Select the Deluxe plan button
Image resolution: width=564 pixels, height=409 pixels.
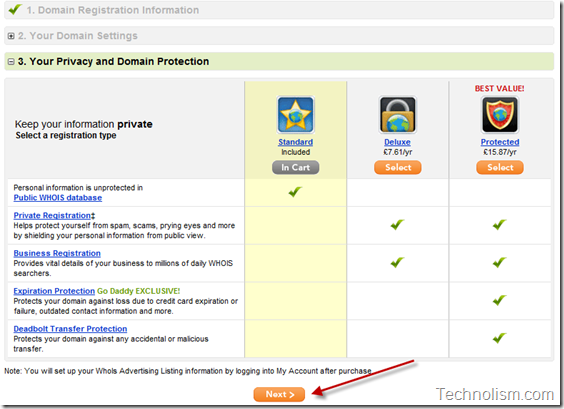398,167
